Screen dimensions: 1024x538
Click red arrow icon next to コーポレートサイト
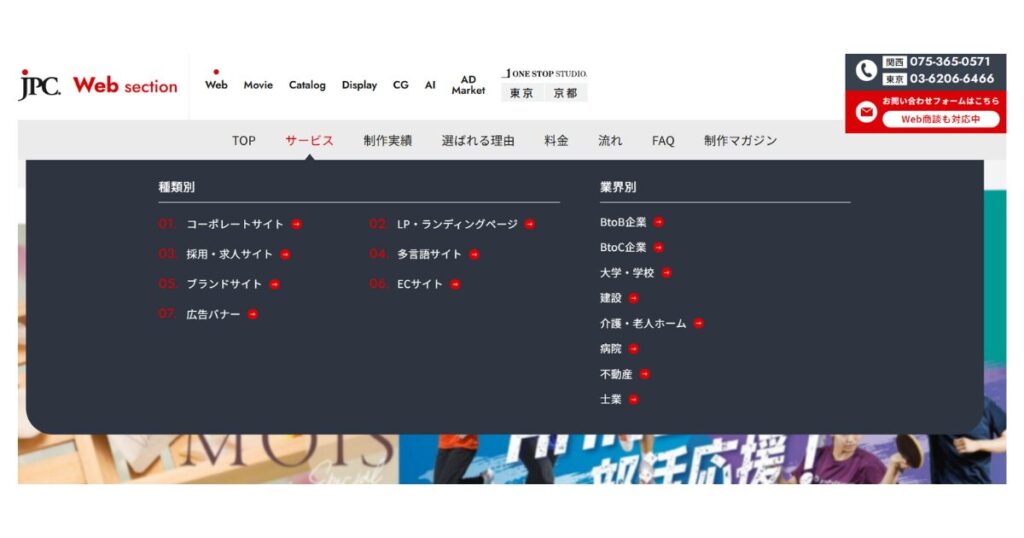point(297,224)
